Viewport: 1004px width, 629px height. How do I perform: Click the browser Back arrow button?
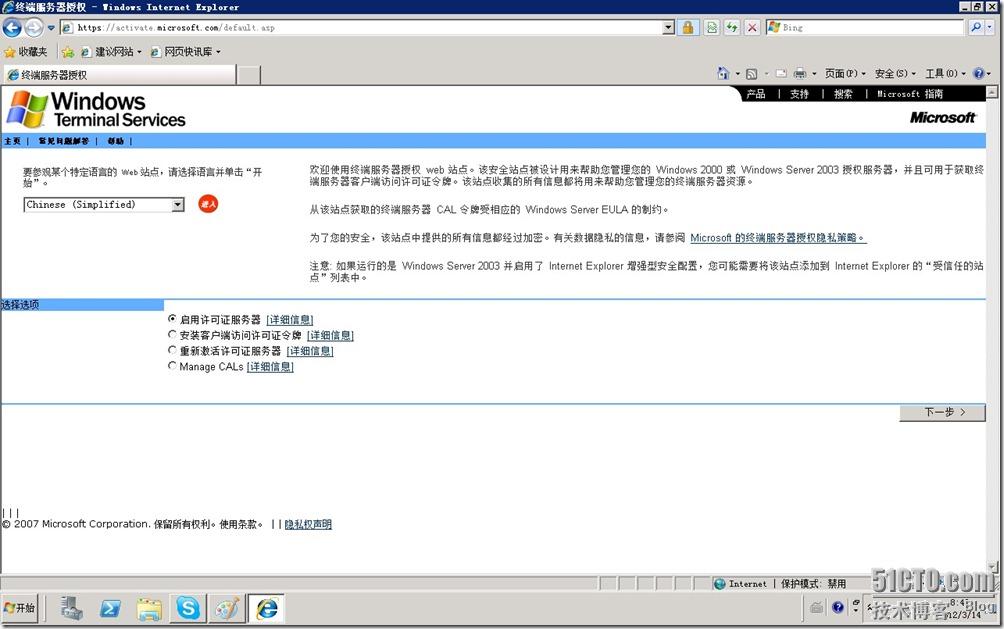coord(12,28)
